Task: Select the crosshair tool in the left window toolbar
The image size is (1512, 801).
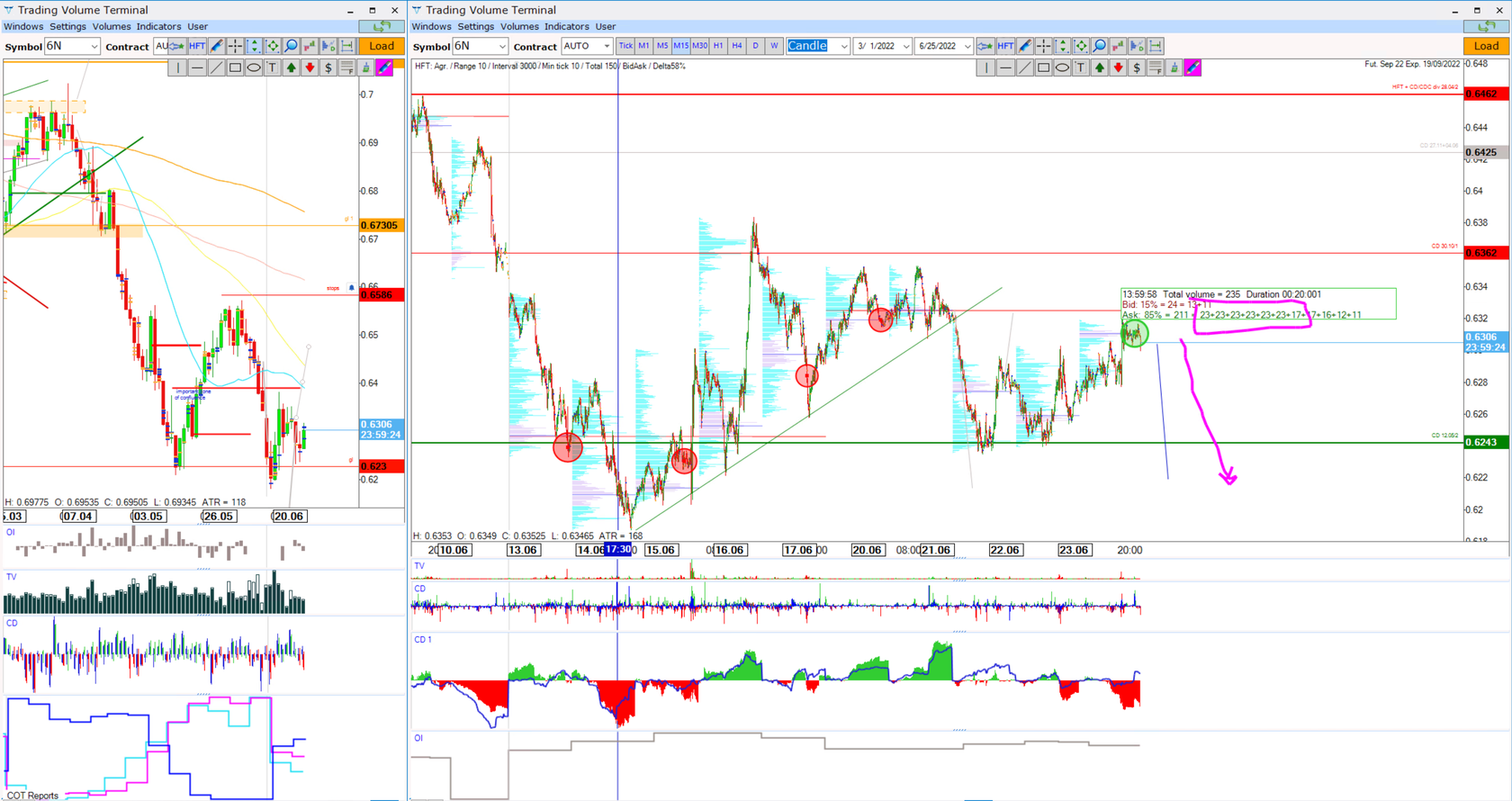Action: pos(235,46)
